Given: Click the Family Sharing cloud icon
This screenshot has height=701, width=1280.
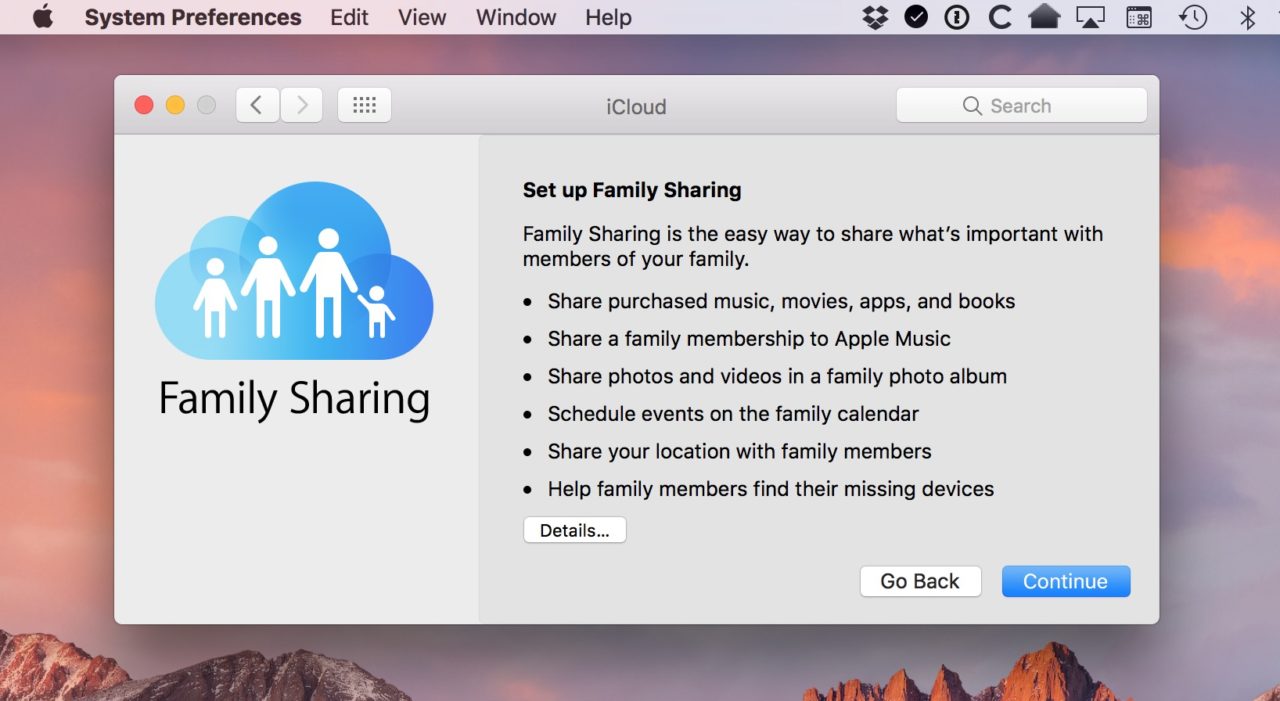Looking at the screenshot, I should [x=294, y=272].
